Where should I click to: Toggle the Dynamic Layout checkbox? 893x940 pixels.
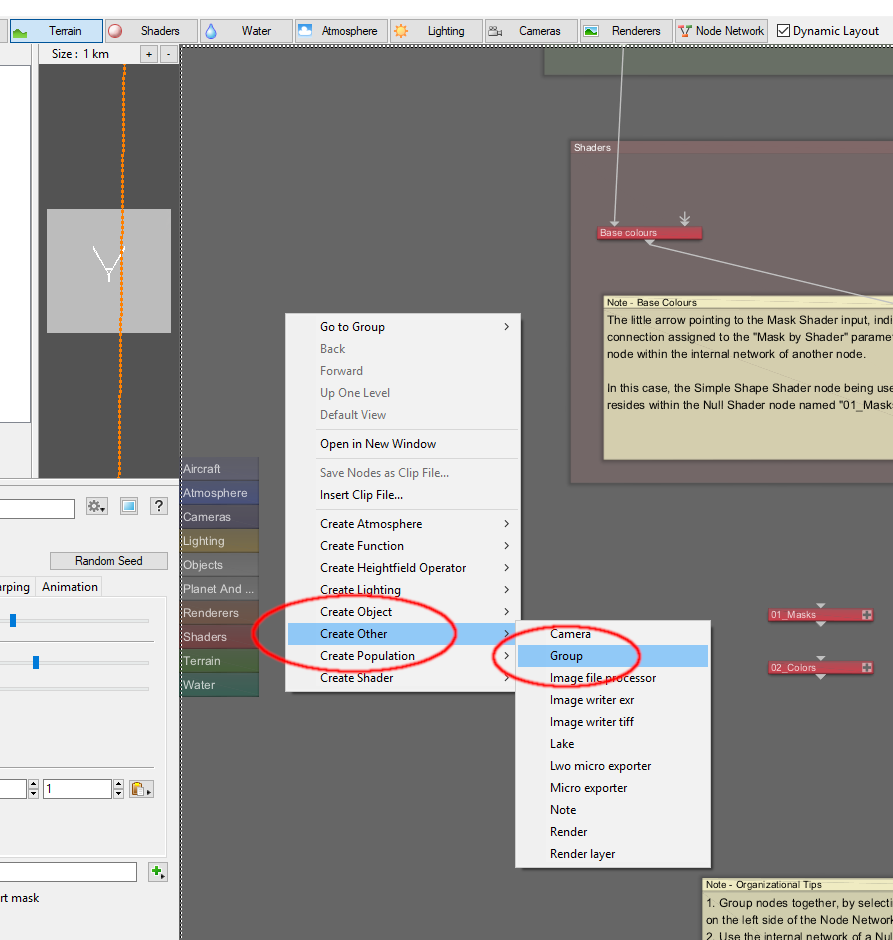(783, 31)
